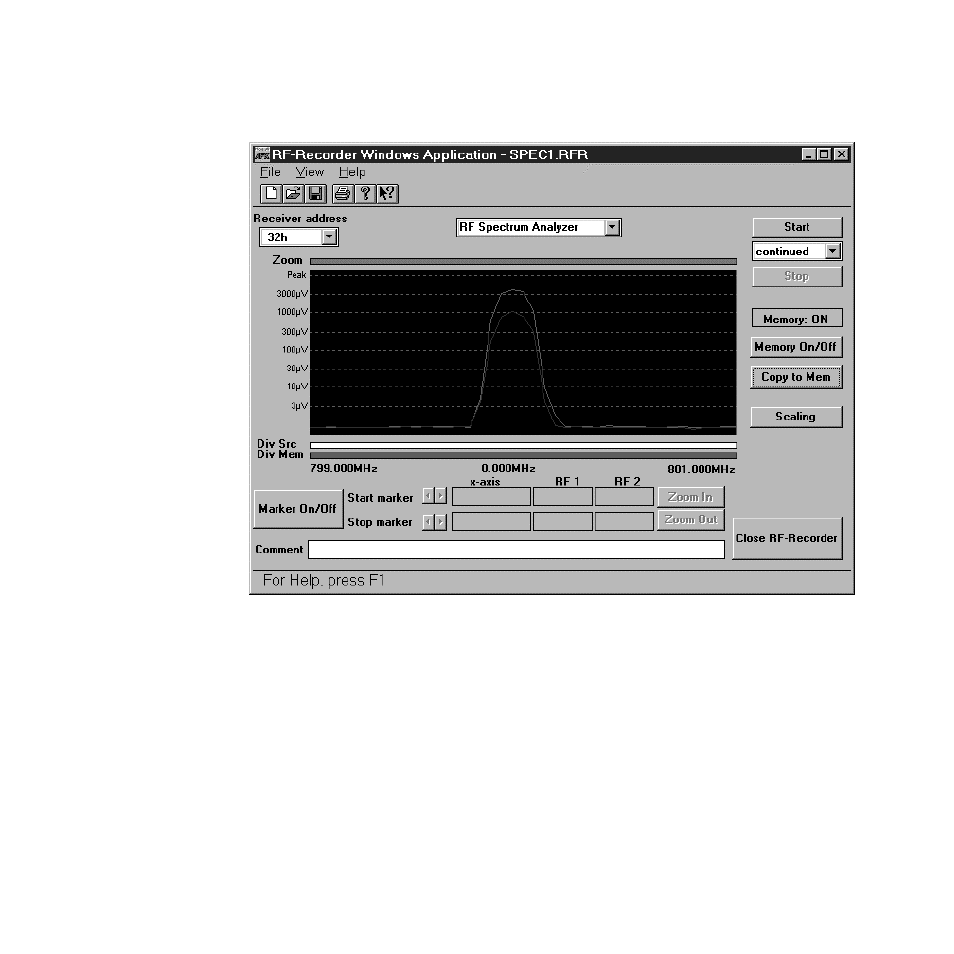Click Start marker right arrow
Viewport: 954px width, 954px height.
(x=440, y=496)
